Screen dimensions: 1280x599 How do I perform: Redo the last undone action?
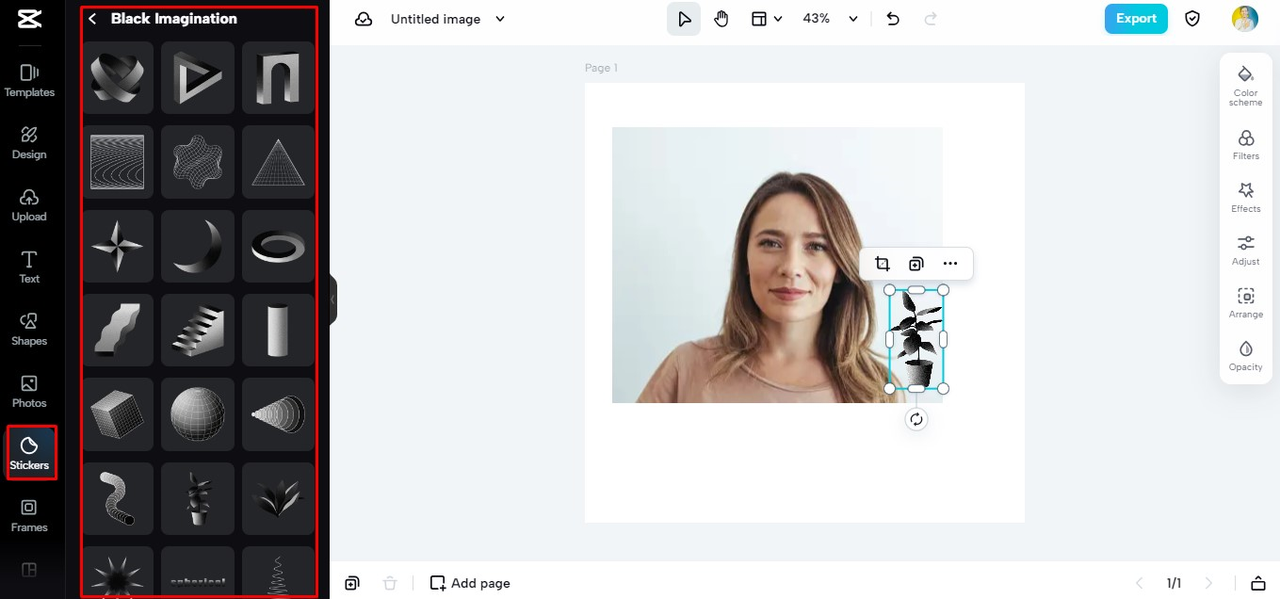coord(931,19)
